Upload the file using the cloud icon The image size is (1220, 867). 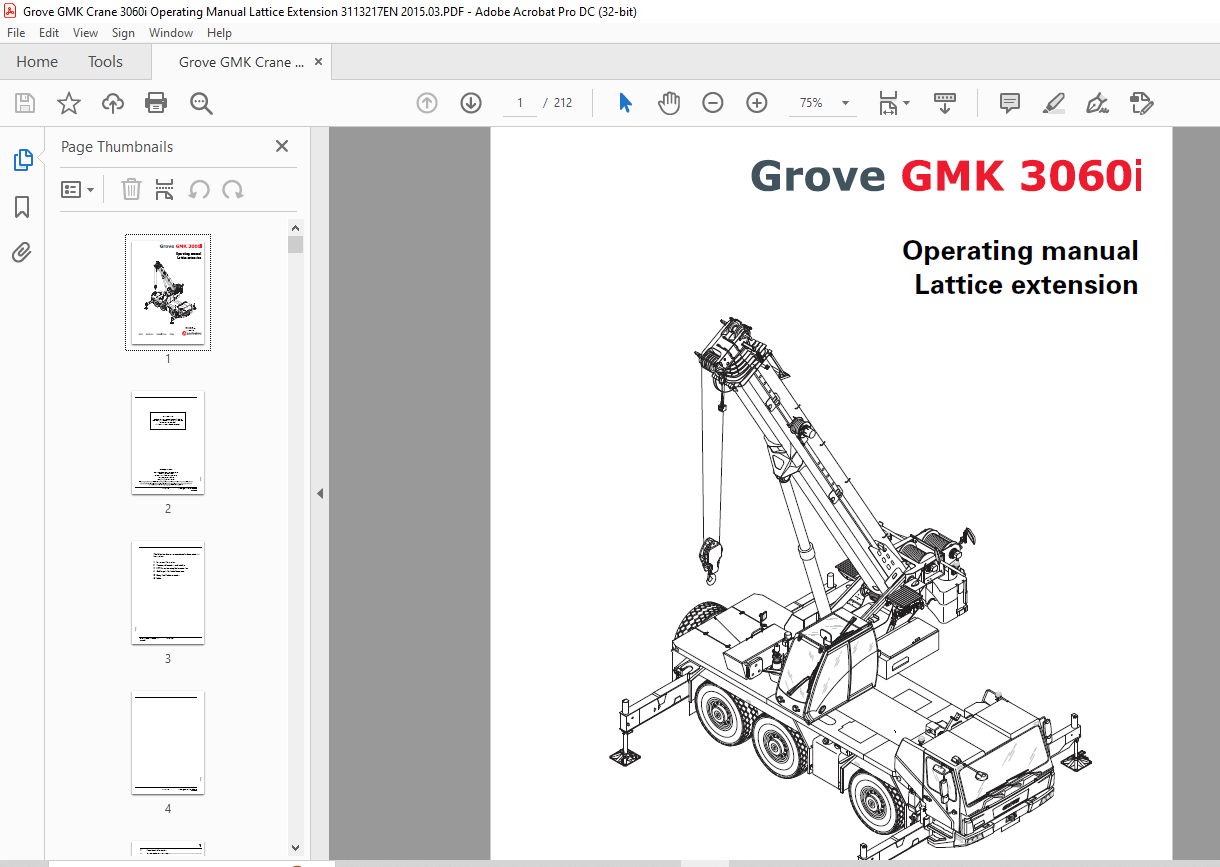coord(113,103)
